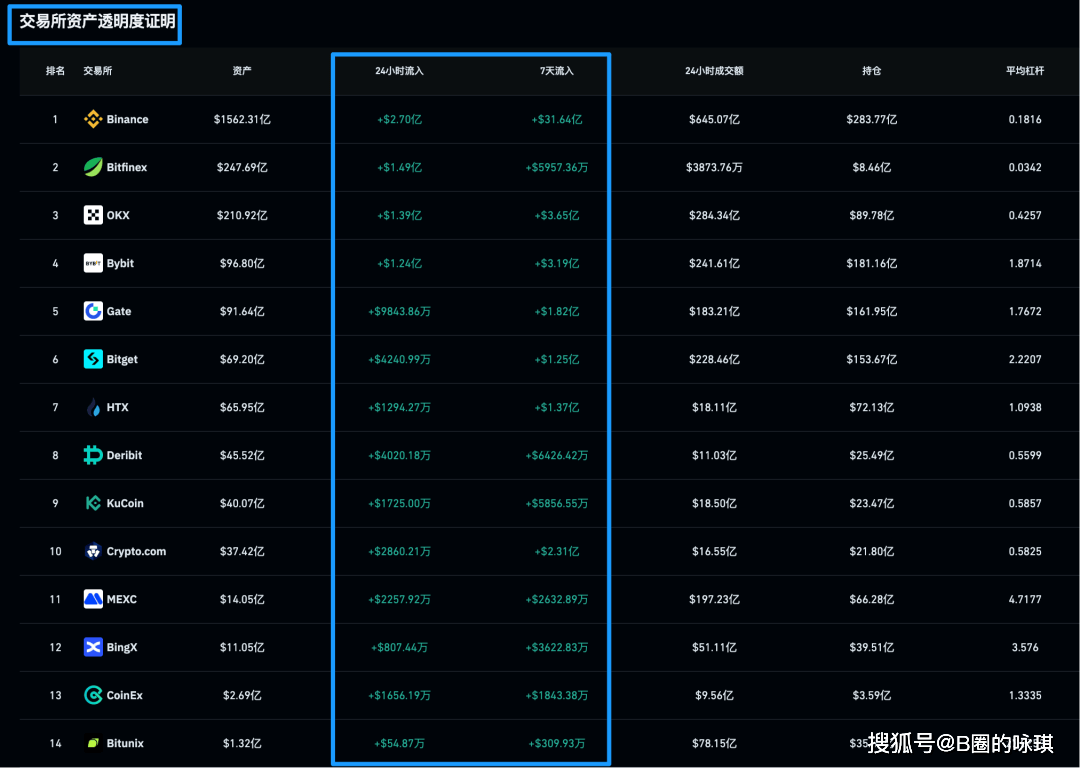Click the Binance logo icon
The width and height of the screenshot is (1080, 768).
point(93,119)
